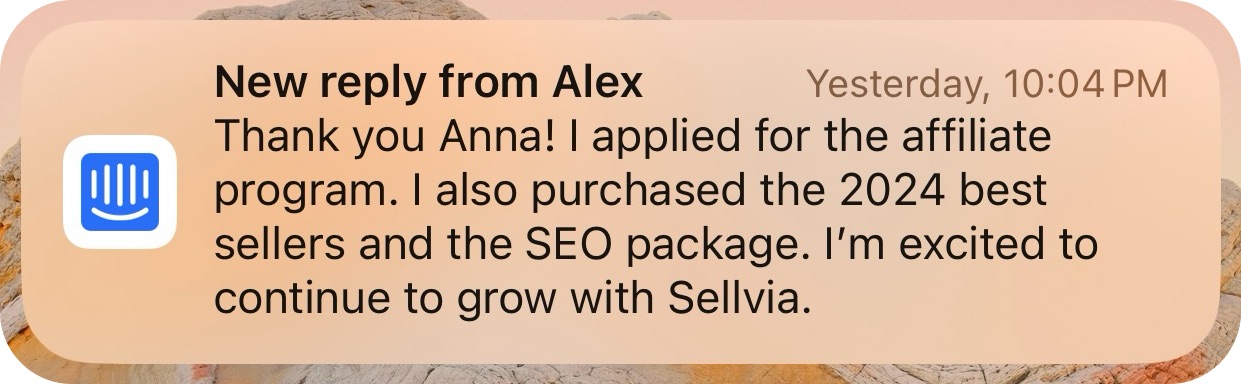
Task: Click the name "Alex" in the title
Action: [597, 83]
